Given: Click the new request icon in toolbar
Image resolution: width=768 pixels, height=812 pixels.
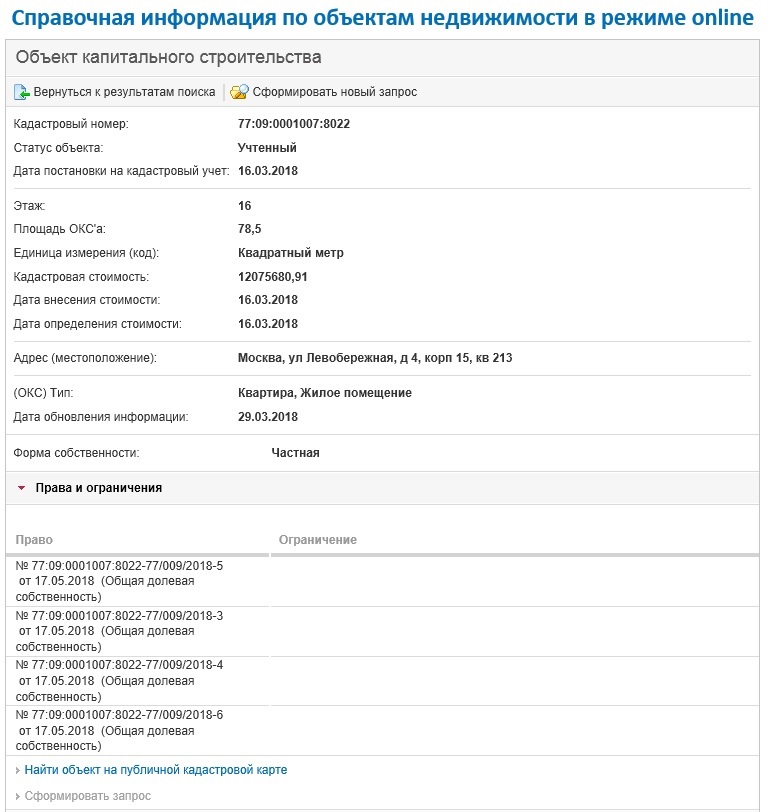Looking at the screenshot, I should click(x=239, y=92).
